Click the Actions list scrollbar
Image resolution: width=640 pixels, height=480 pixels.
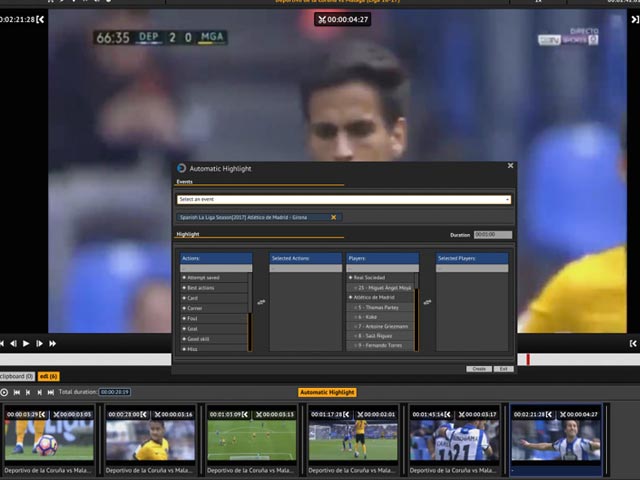[250, 312]
